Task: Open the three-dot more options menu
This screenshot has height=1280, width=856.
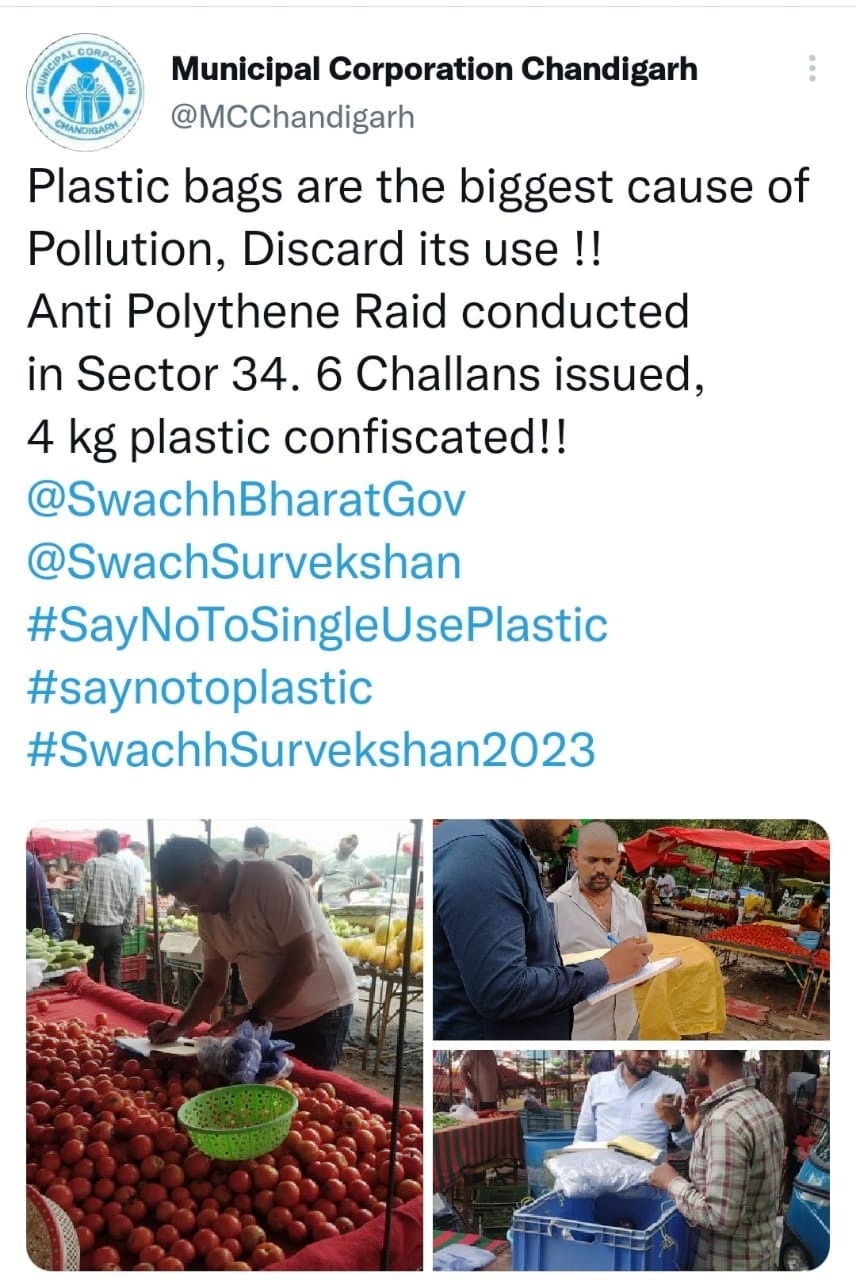Action: pos(811,69)
